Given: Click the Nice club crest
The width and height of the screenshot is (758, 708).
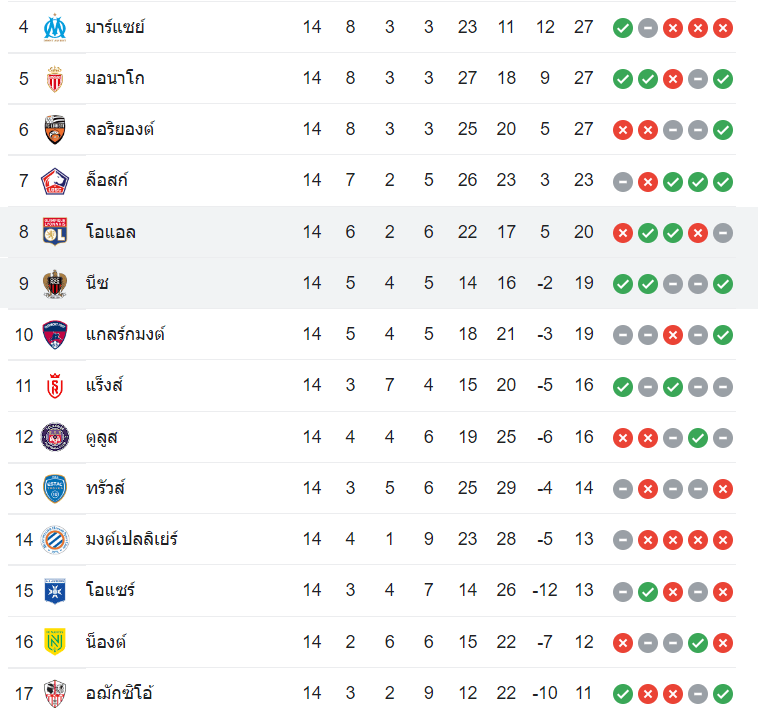Looking at the screenshot, I should pyautogui.click(x=55, y=283).
